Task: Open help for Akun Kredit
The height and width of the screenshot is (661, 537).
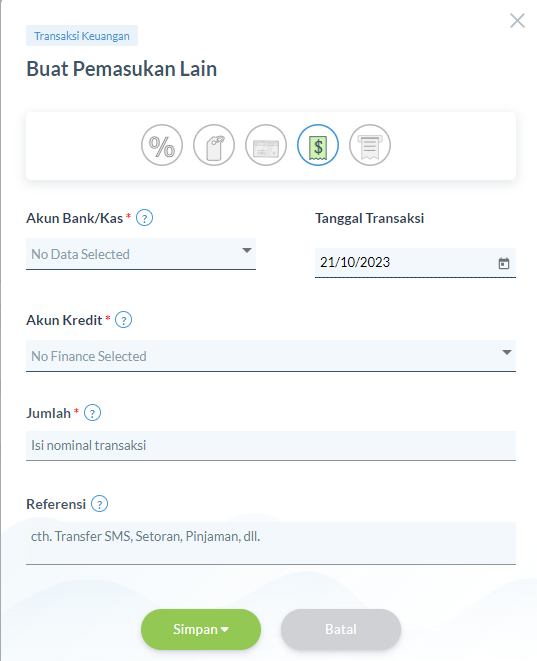Action: click(x=124, y=320)
